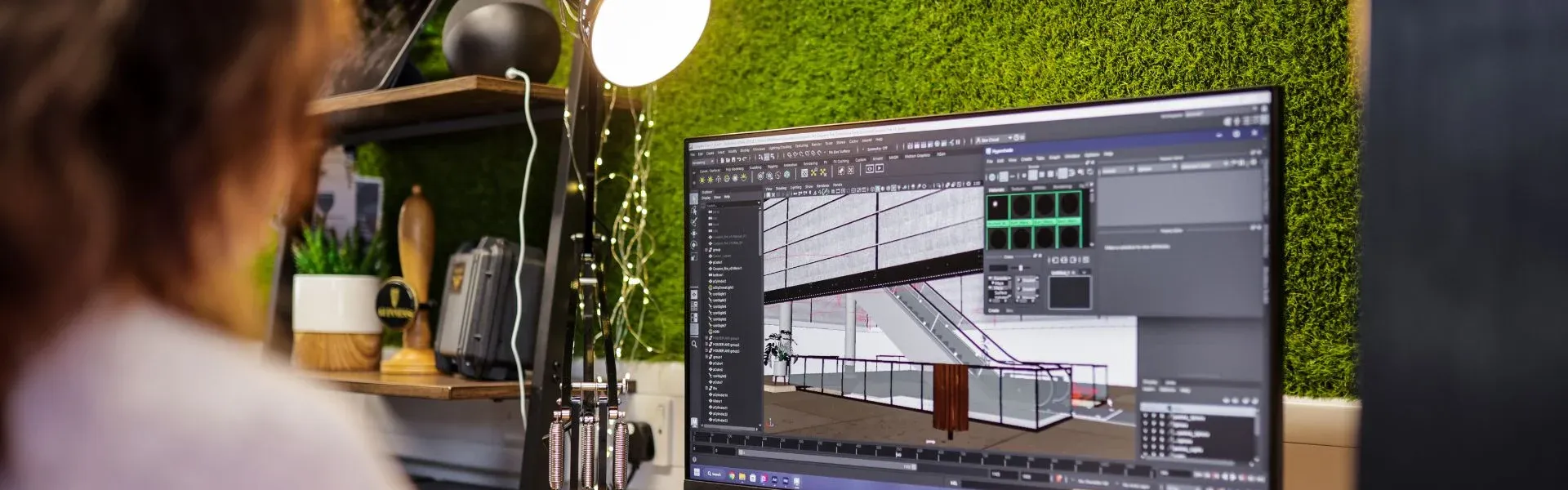Screen dimensions: 1568x490
Task: Create an ambient light from Rendering shelf
Action: [x=702, y=180]
